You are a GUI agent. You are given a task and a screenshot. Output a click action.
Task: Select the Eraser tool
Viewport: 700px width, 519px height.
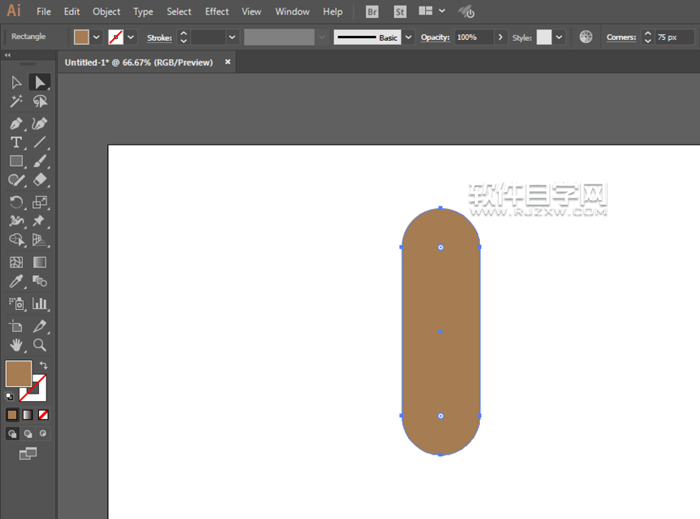coord(40,180)
